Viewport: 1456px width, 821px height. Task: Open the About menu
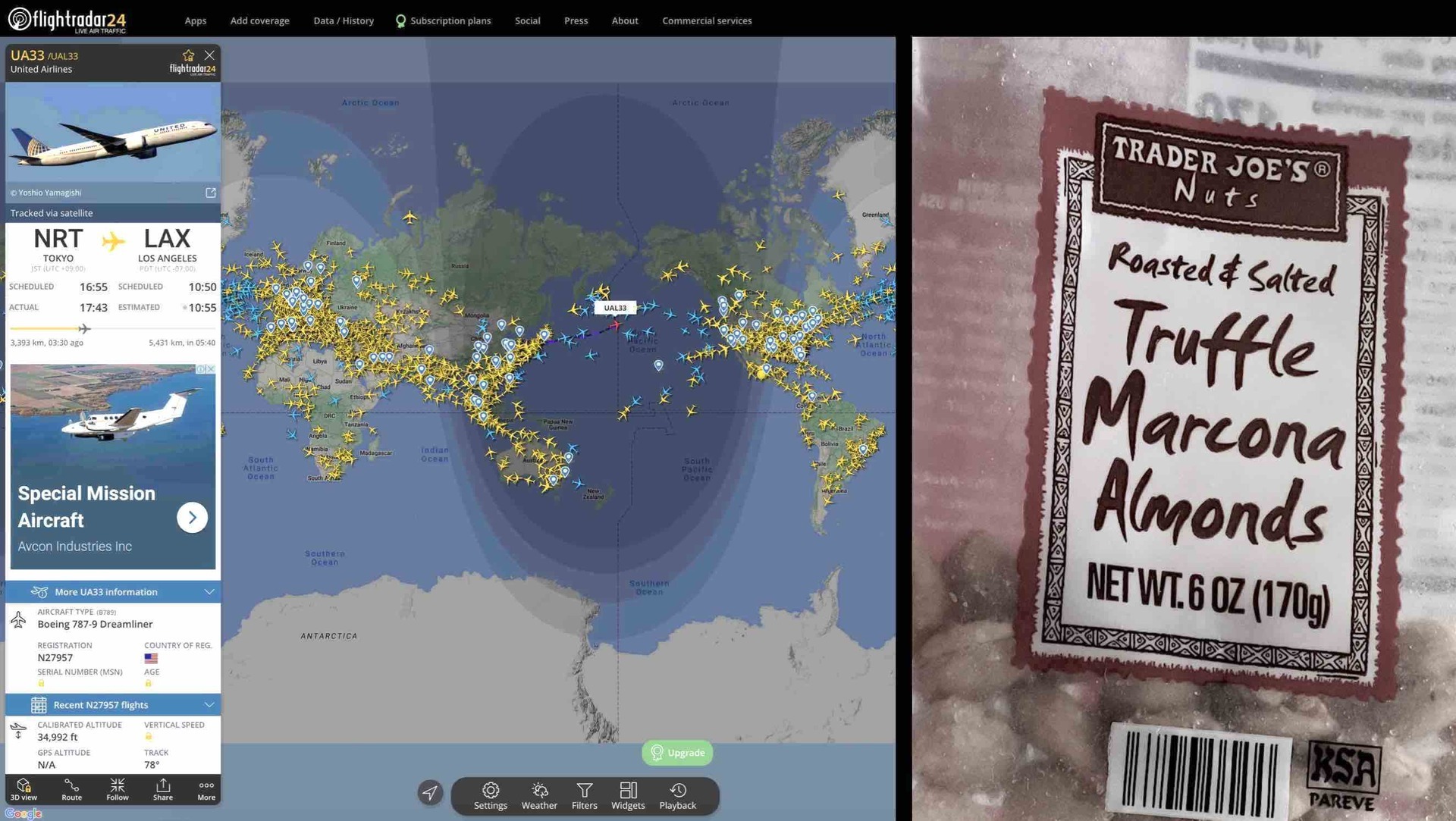(x=625, y=20)
